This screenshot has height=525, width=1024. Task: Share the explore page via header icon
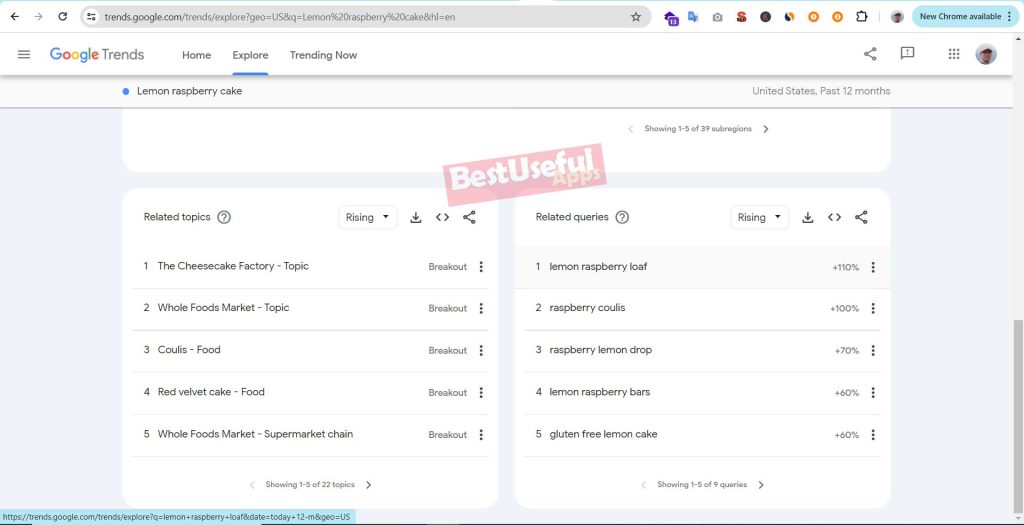point(870,54)
